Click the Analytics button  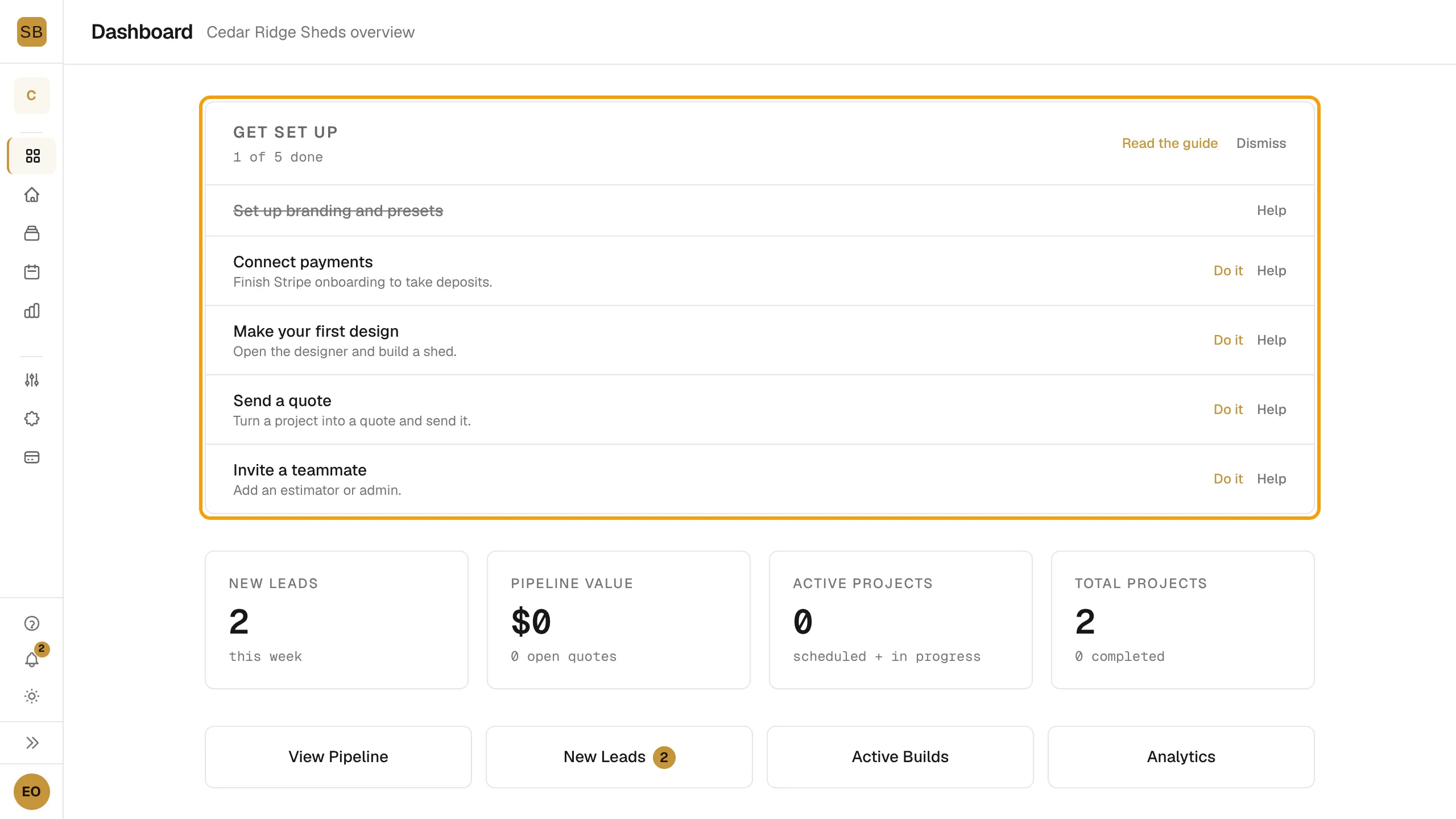(x=1181, y=757)
